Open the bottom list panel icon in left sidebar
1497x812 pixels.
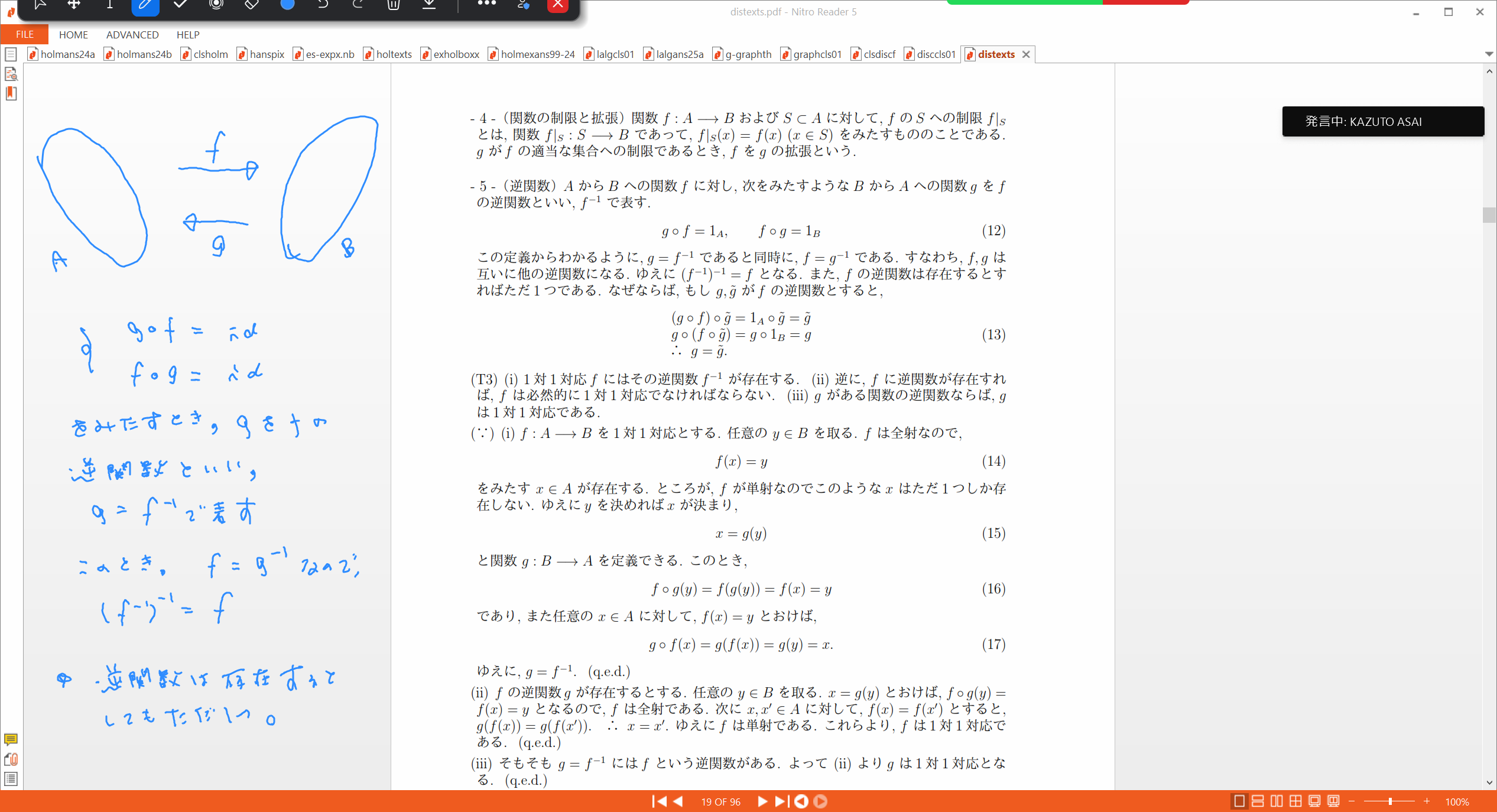(11, 779)
